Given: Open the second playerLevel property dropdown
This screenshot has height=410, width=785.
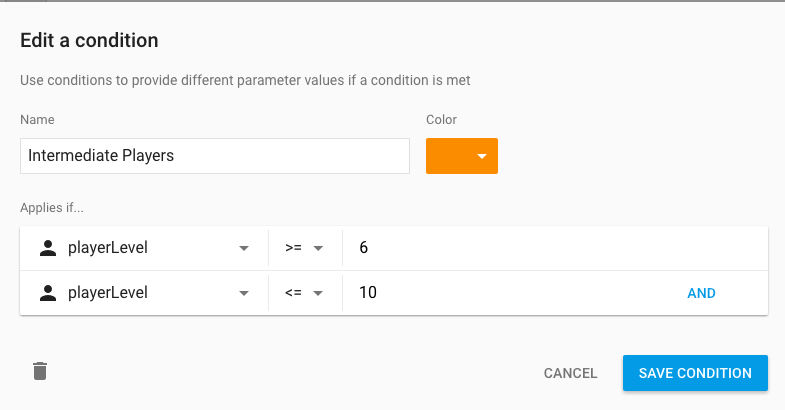Looking at the screenshot, I should click(144, 293).
